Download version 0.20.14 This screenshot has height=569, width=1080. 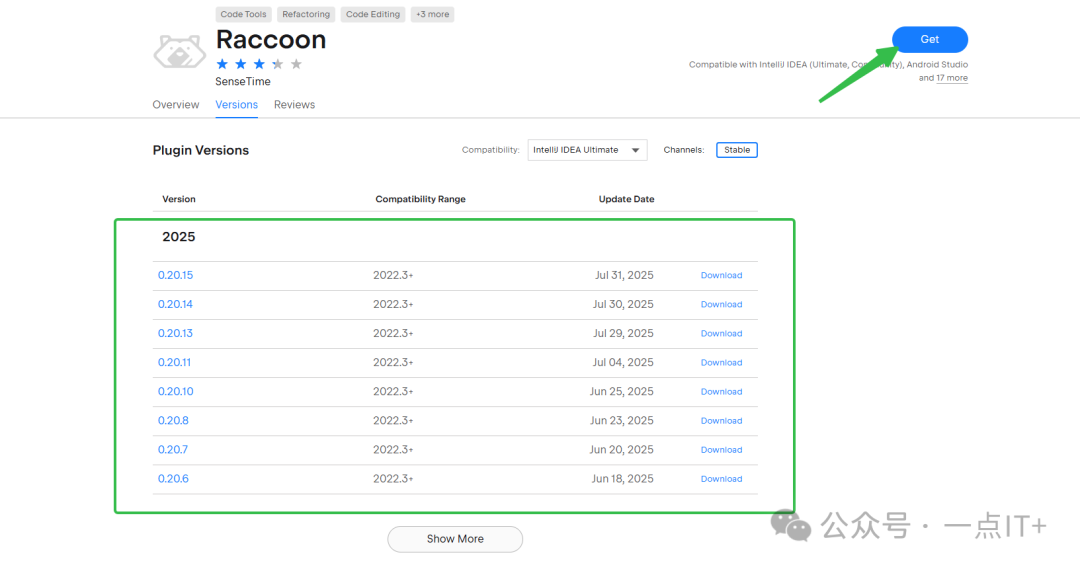click(x=721, y=304)
